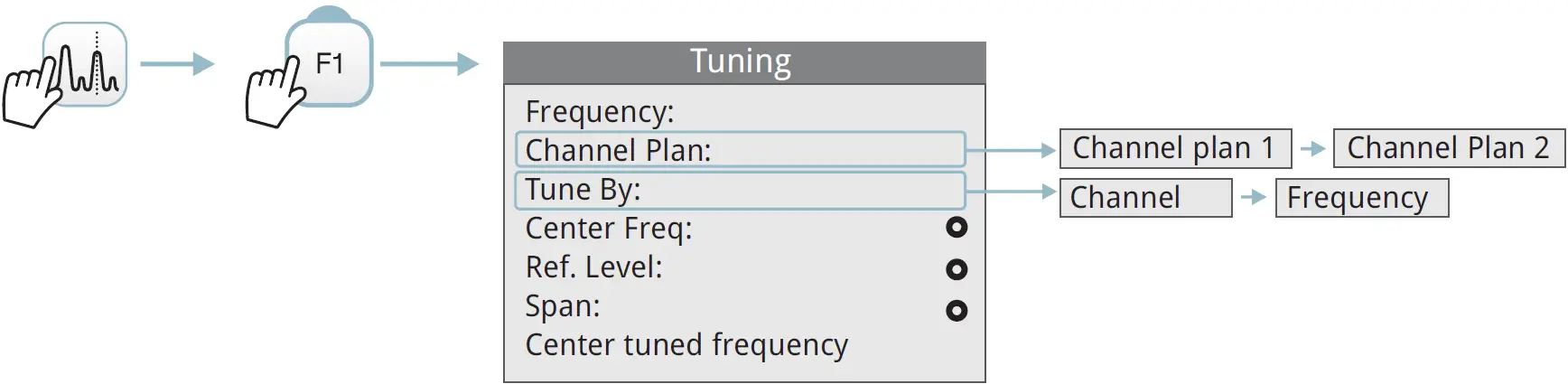Select the Span radio button
The height and width of the screenshot is (384, 1568).
[x=957, y=311]
